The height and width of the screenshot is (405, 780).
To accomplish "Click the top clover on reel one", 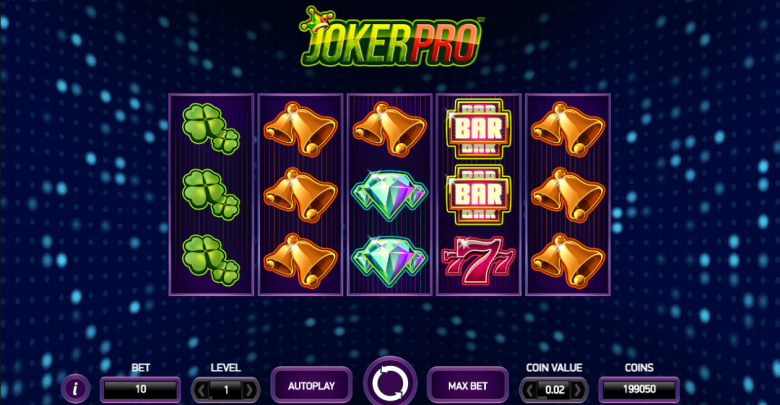I will (x=211, y=128).
